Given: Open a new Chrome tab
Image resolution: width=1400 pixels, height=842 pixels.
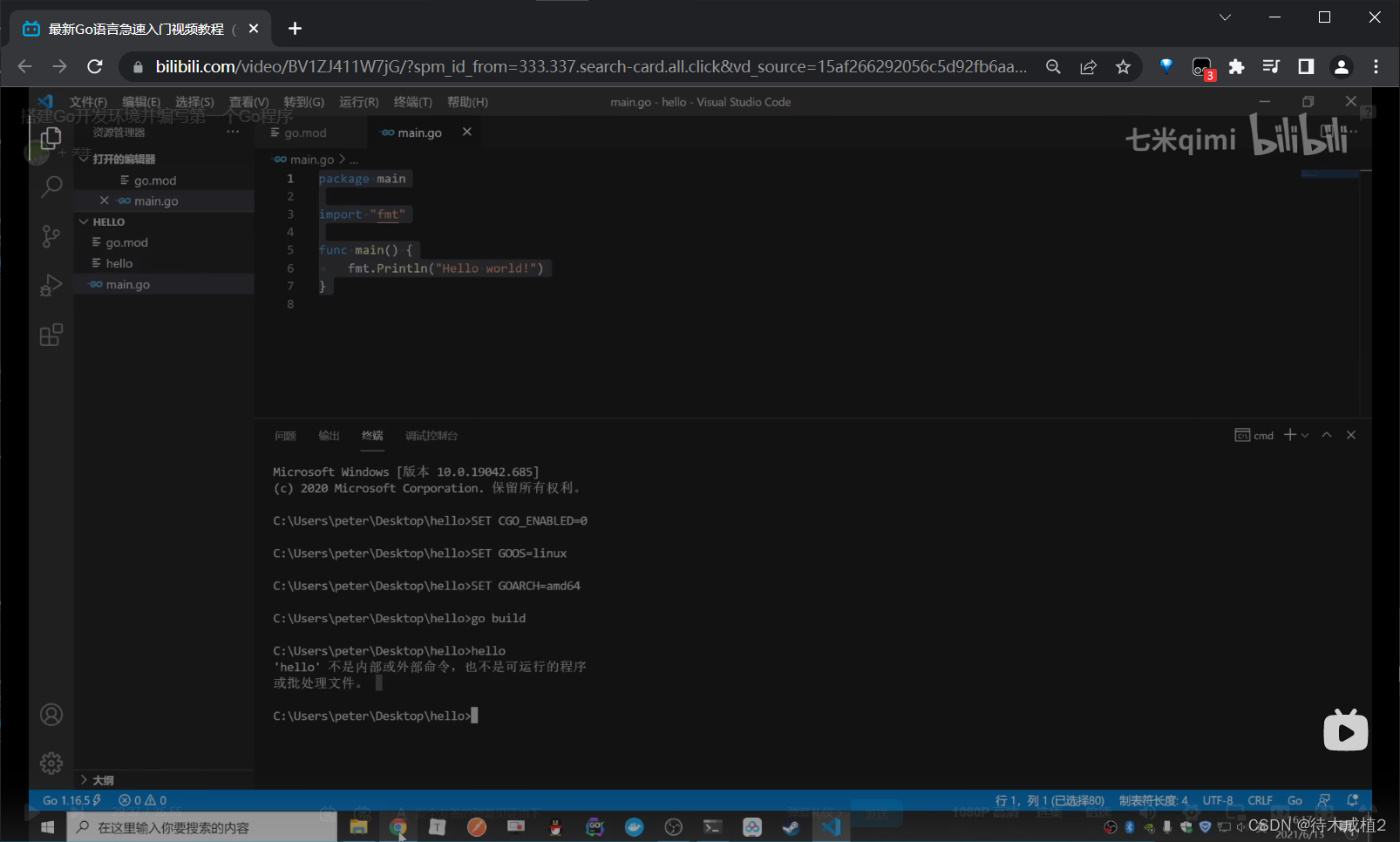Looking at the screenshot, I should 295,29.
